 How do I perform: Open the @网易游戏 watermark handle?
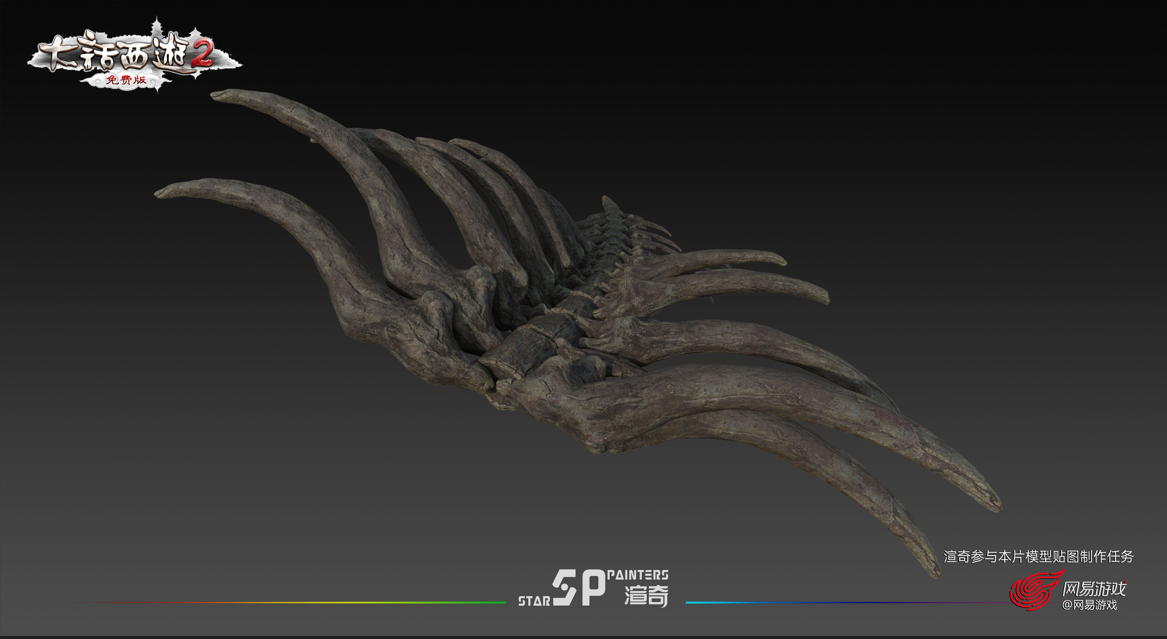click(x=1089, y=605)
